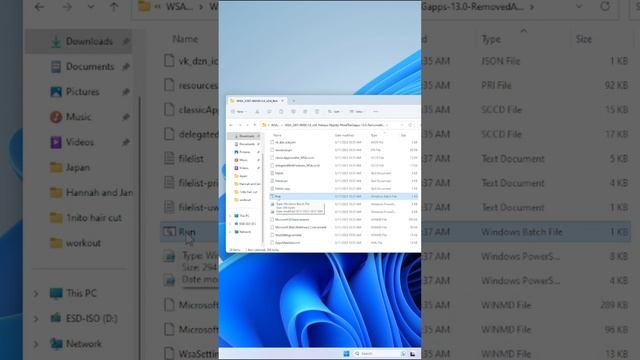Refresh the folder in the center Explorer window
The height and width of the screenshot is (360, 640).
pyautogui.click(x=410, y=125)
